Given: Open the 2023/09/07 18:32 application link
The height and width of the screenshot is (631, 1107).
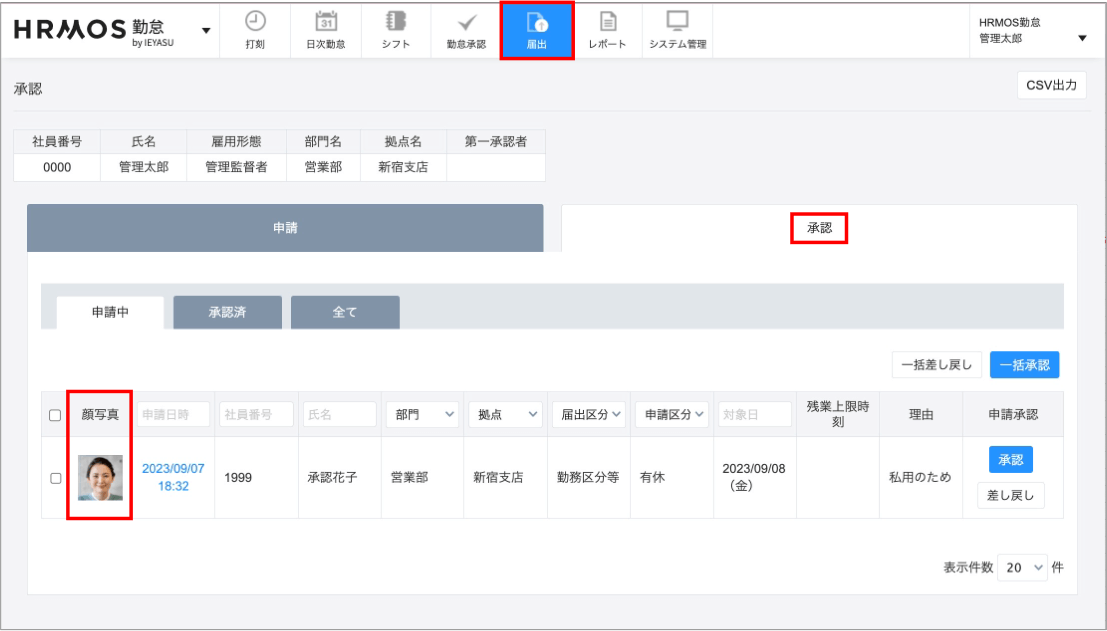Looking at the screenshot, I should pyautogui.click(x=173, y=477).
